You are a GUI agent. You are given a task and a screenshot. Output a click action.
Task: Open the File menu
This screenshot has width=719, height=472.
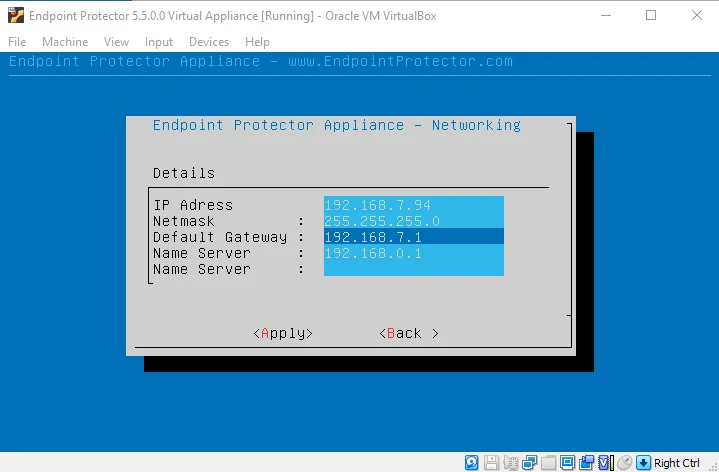tap(17, 42)
